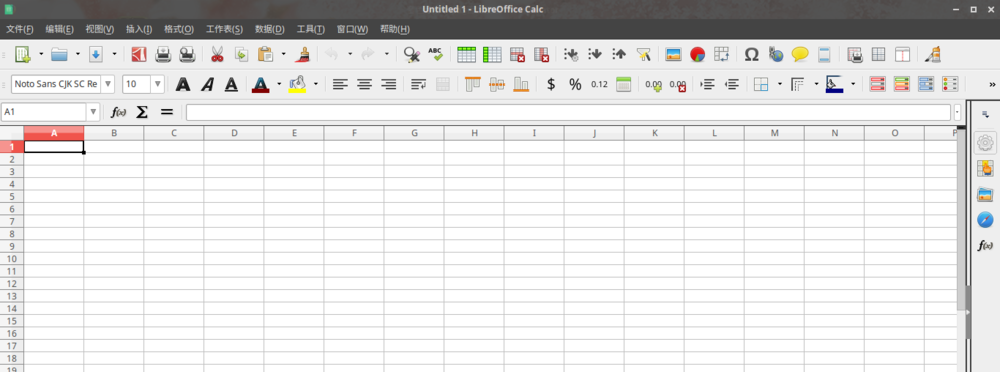Create a pivot table

(x=721, y=55)
